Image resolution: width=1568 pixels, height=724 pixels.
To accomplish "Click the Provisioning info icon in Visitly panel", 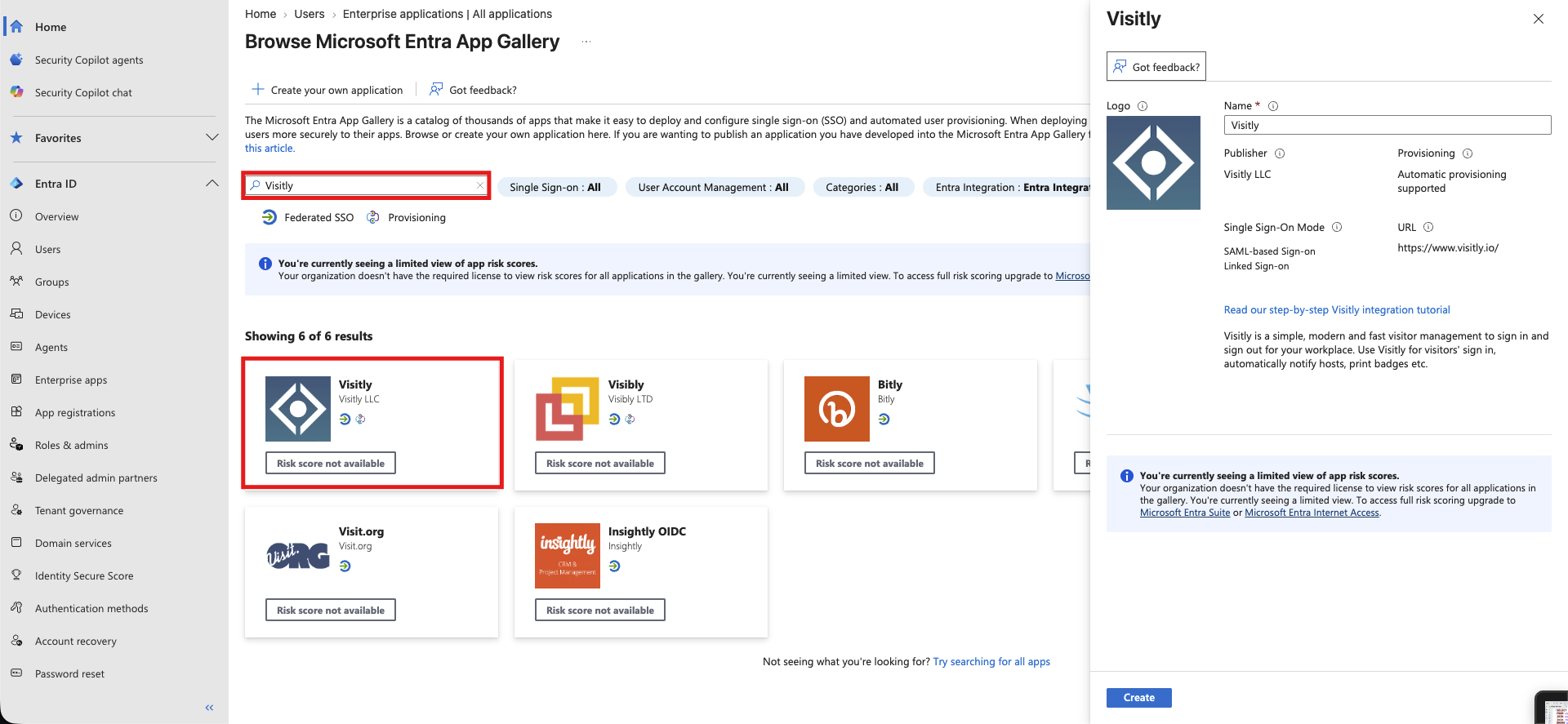I will click(1468, 153).
